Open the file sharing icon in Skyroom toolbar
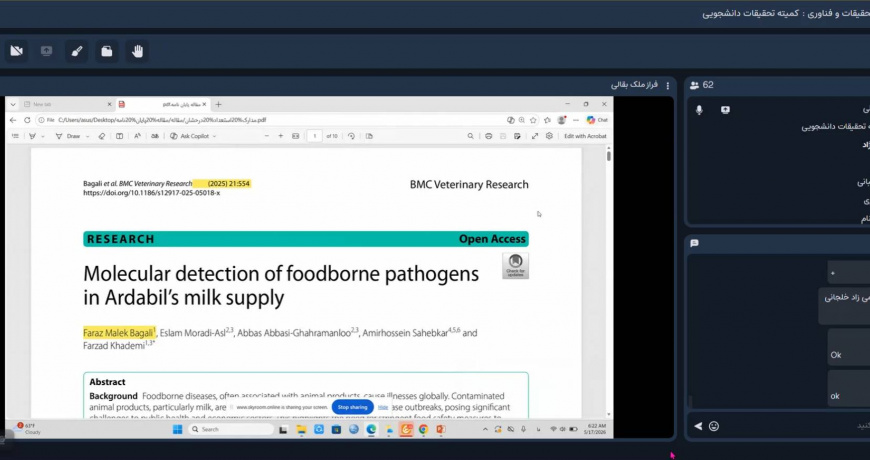This screenshot has width=870, height=460. click(x=107, y=52)
